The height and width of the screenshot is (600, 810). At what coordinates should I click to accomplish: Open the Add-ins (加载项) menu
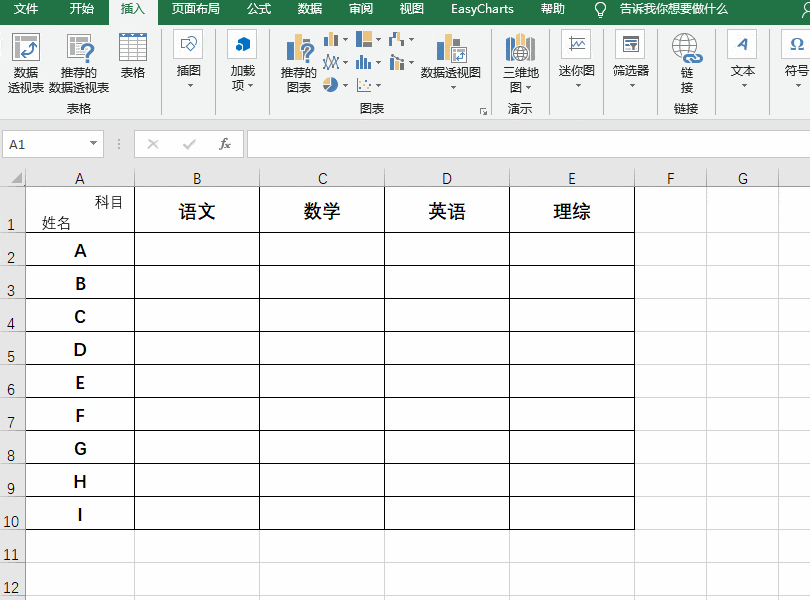[x=242, y=61]
